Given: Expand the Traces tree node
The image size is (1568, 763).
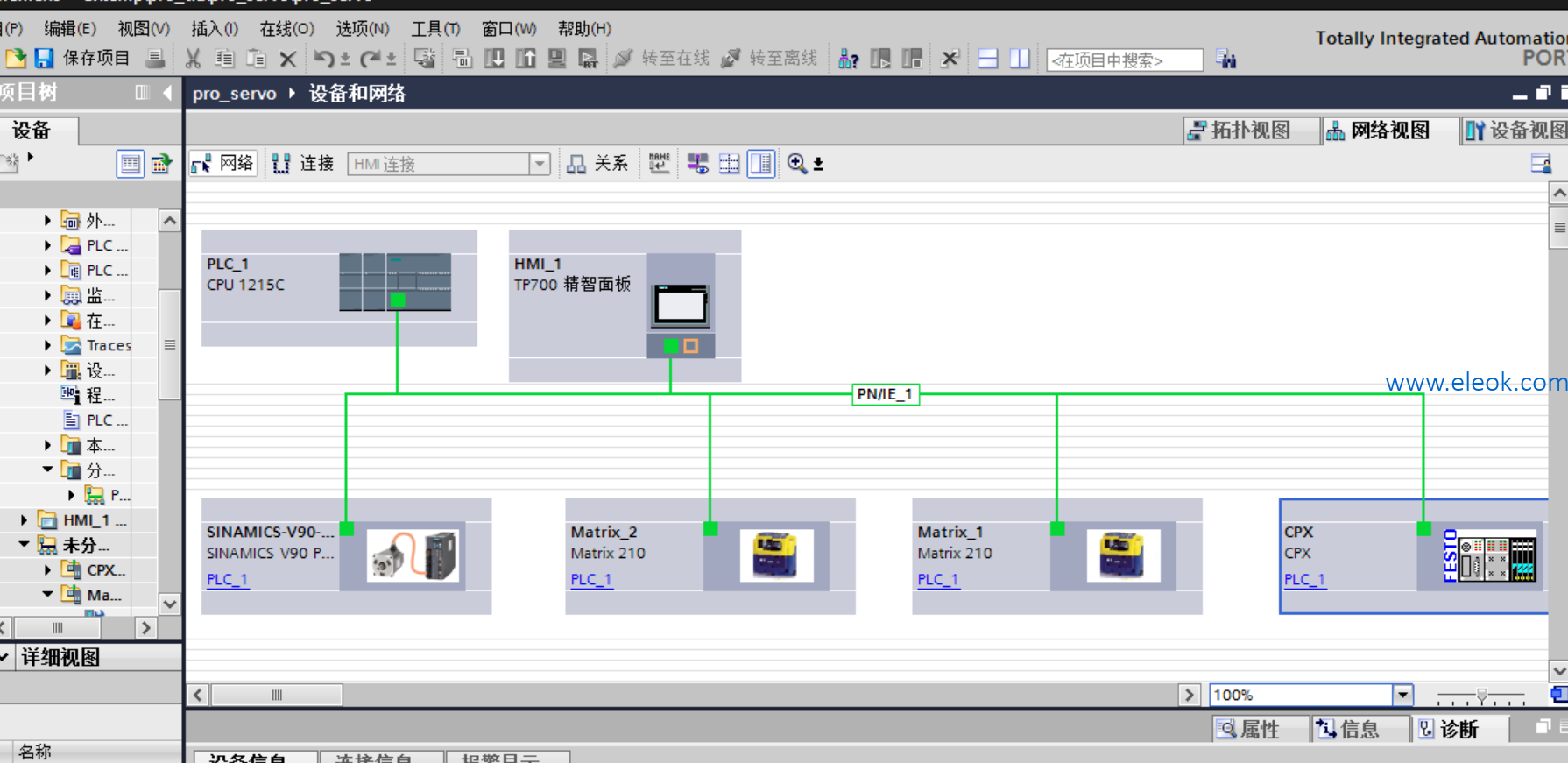Looking at the screenshot, I should pyautogui.click(x=47, y=345).
